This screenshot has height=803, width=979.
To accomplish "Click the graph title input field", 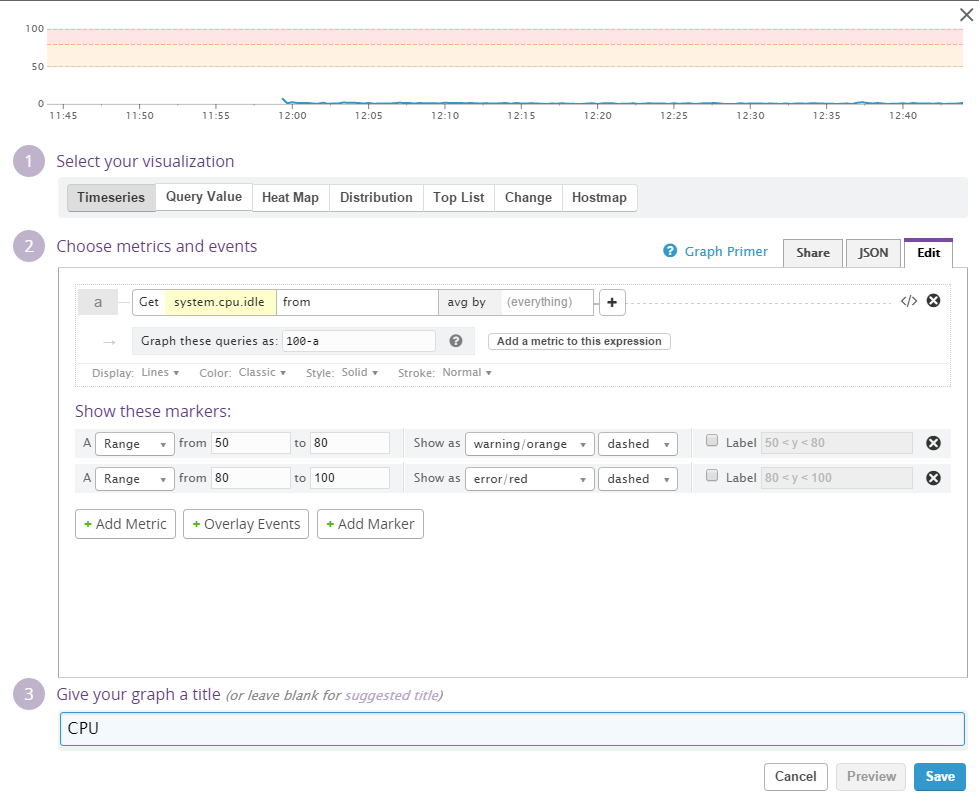I will click(x=512, y=729).
